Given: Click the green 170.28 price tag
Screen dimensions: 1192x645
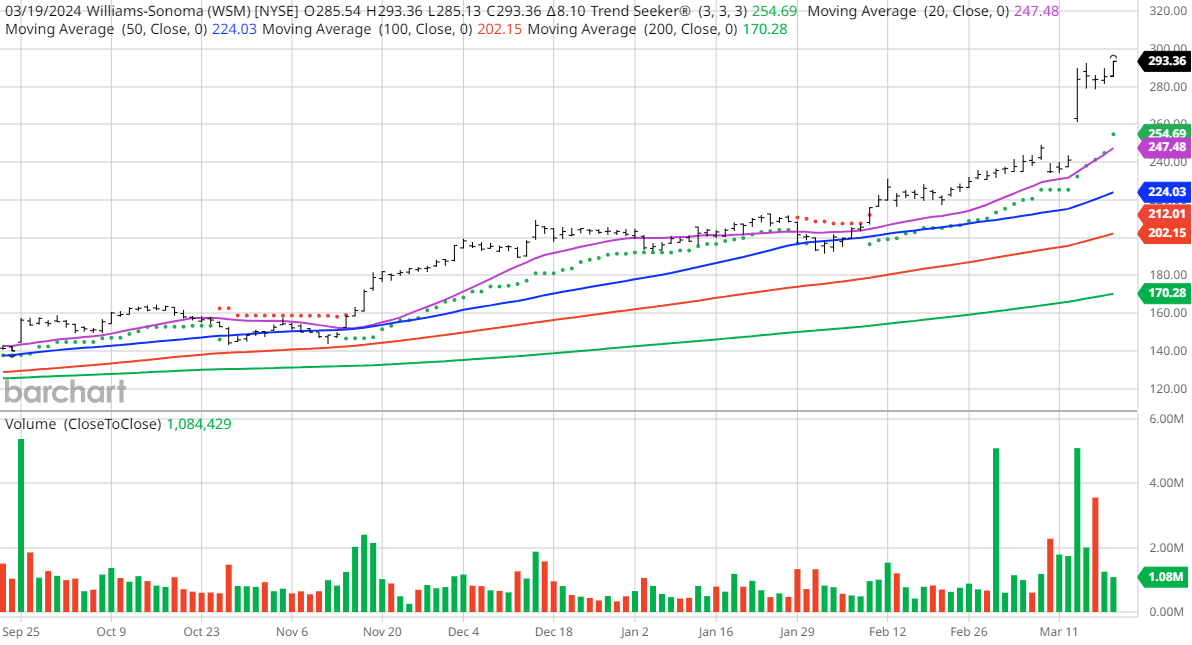Looking at the screenshot, I should 1165,293.
